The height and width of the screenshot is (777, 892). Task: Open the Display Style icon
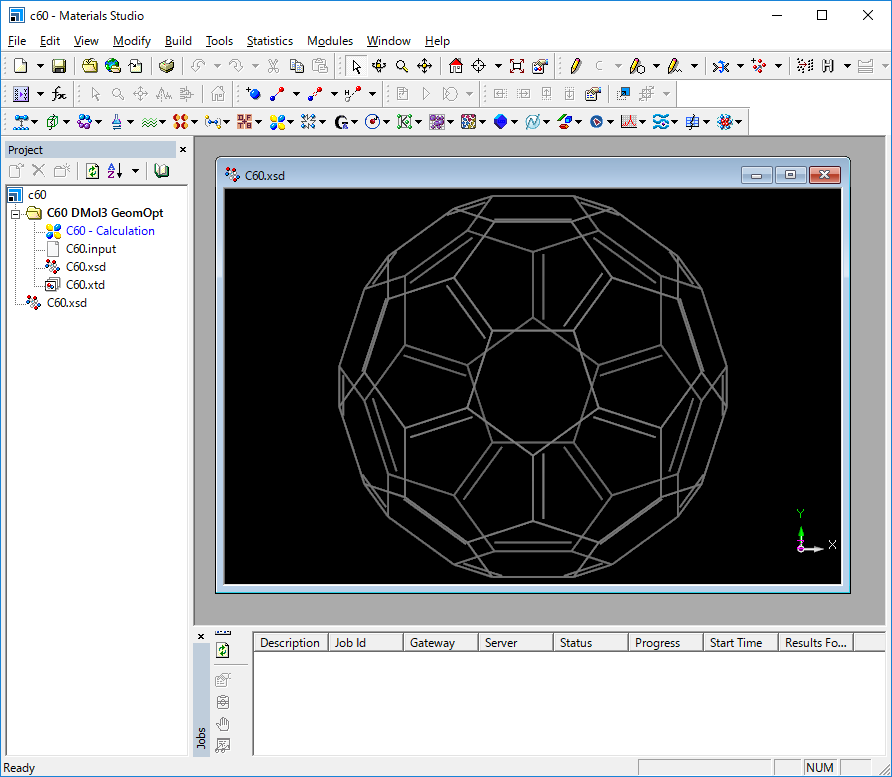tap(540, 66)
